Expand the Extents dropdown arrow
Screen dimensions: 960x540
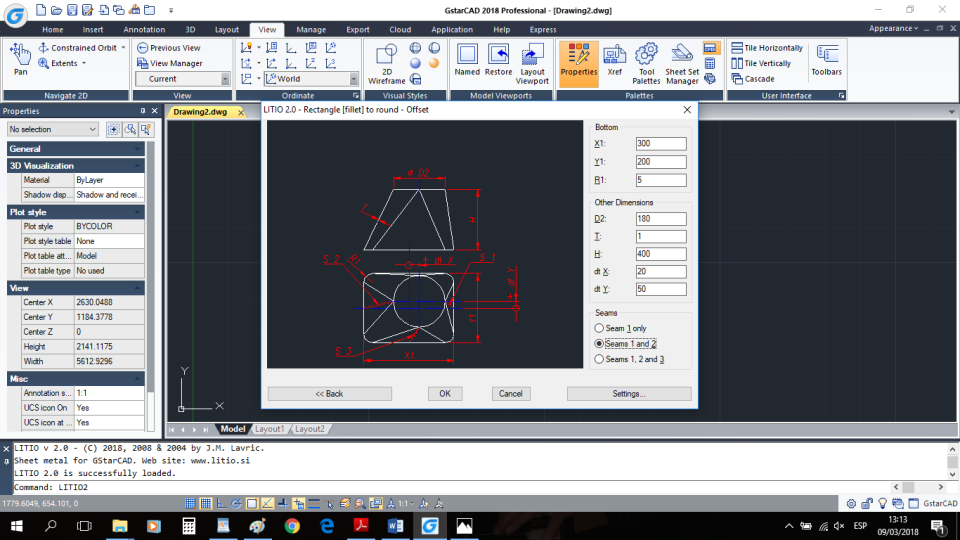[84, 63]
